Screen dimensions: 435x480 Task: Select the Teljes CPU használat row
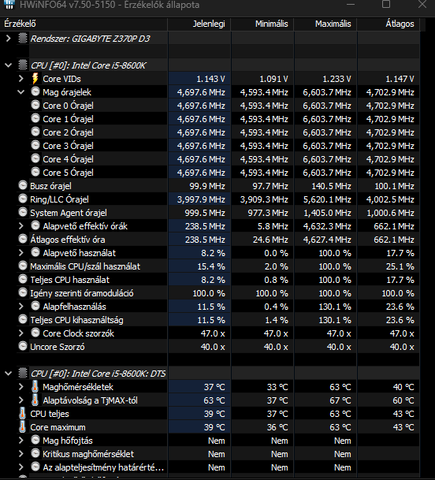coord(210,280)
